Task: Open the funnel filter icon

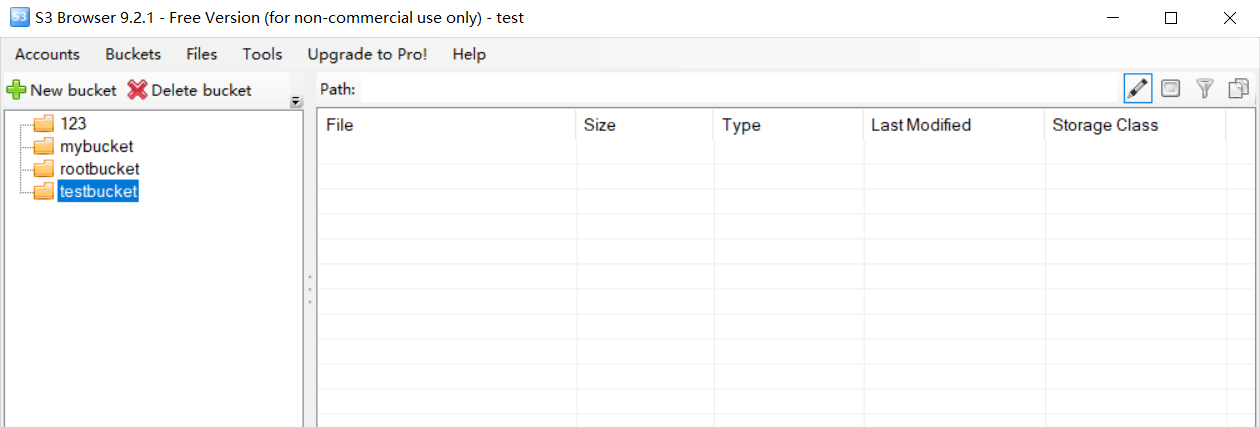Action: point(1205,88)
